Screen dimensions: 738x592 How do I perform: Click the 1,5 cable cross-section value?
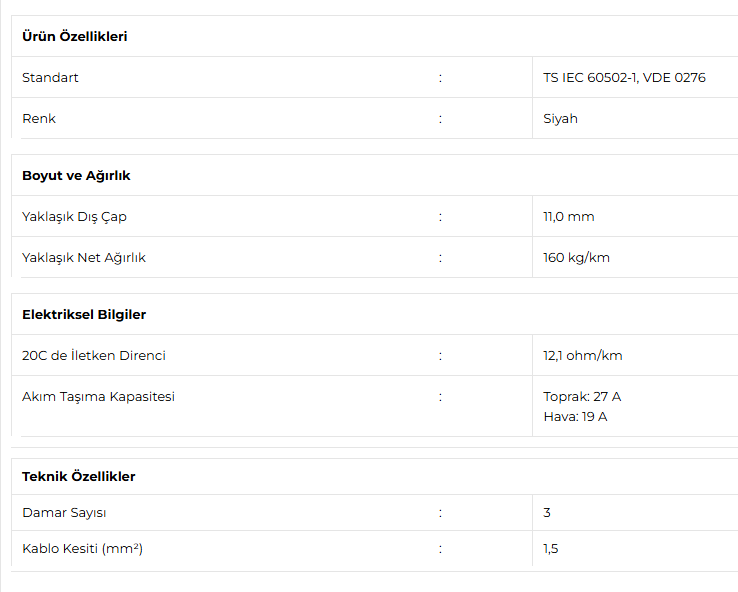(551, 549)
